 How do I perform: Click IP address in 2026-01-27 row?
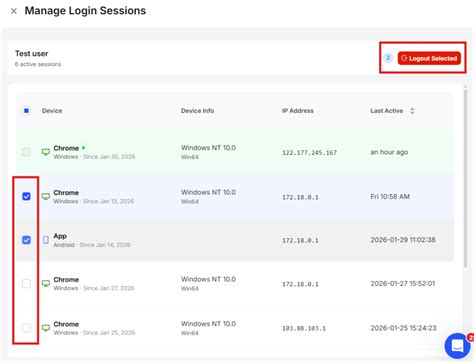(300, 284)
